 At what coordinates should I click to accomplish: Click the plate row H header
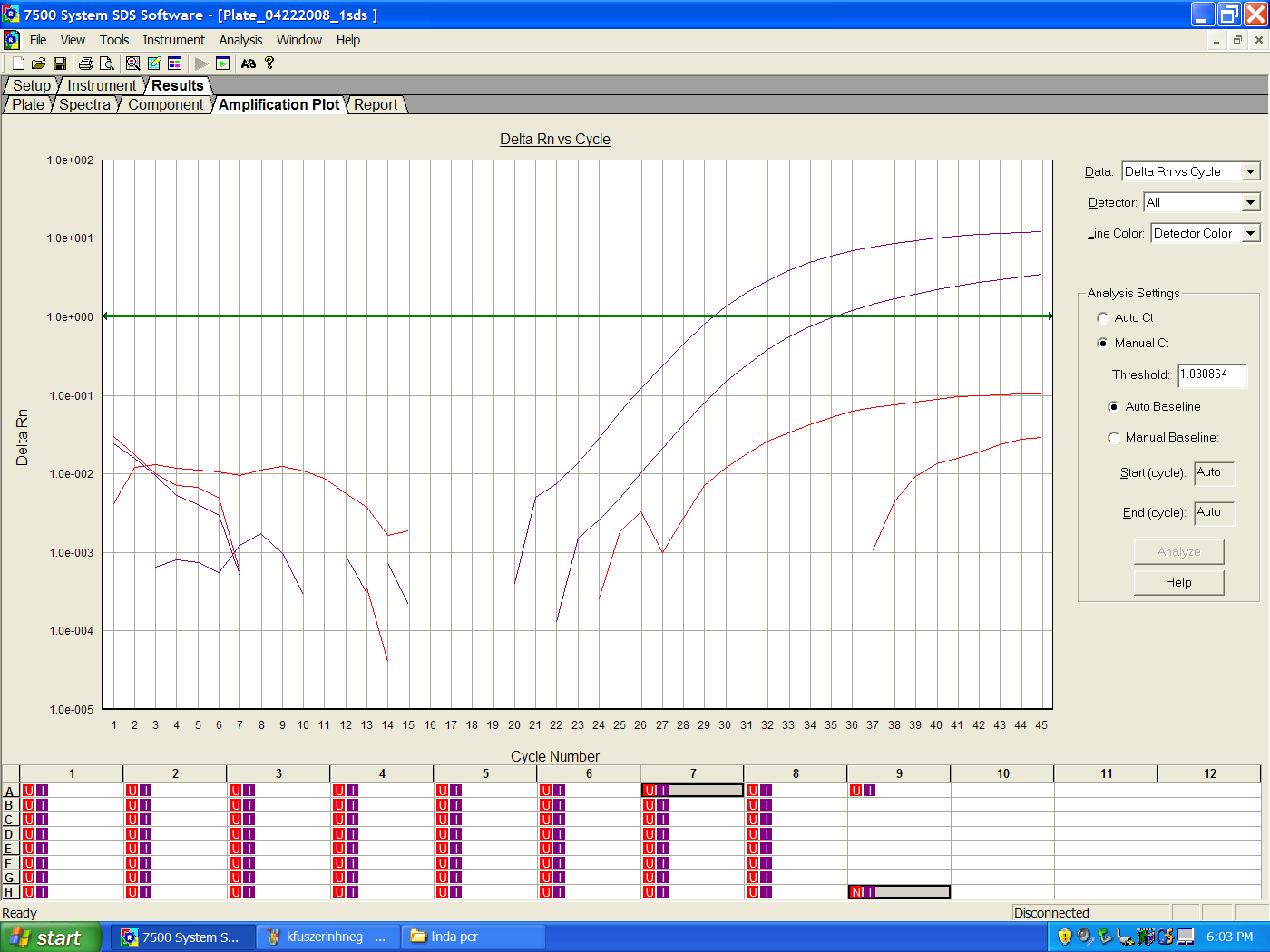[x=10, y=892]
